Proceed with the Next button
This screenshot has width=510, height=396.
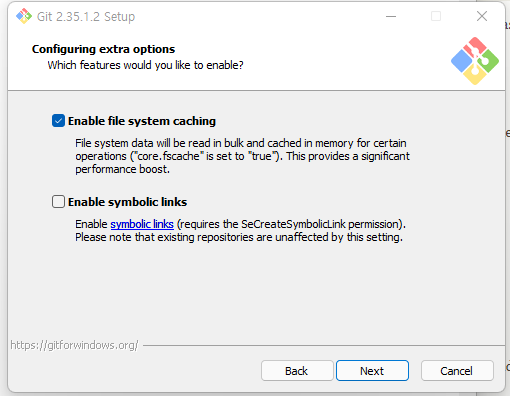point(372,370)
